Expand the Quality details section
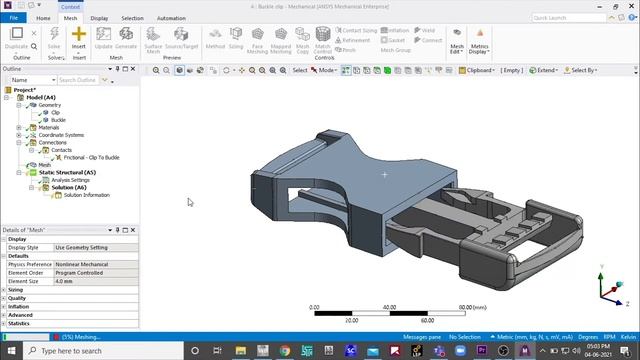 4,298
